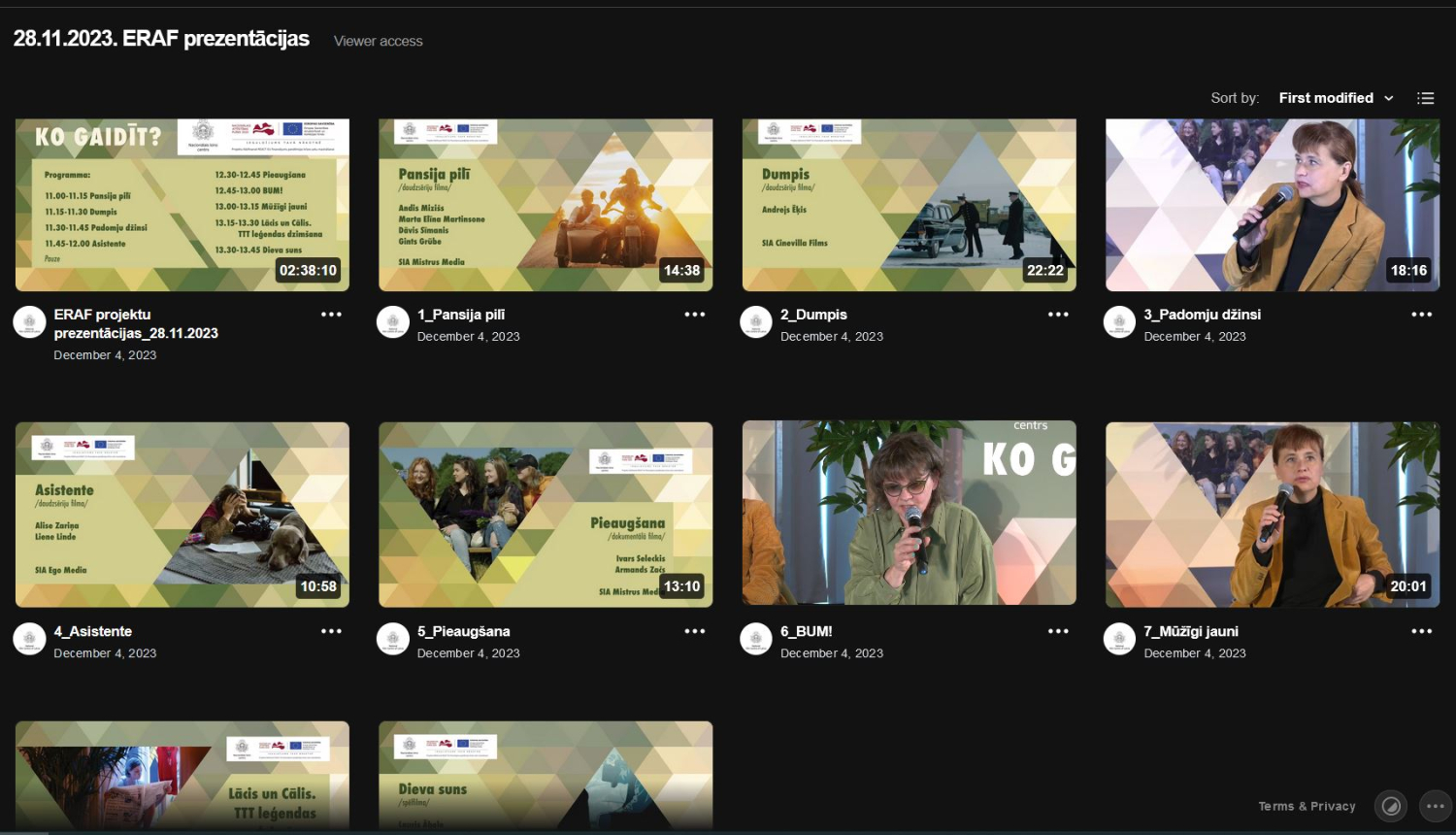Open more options for 3_Padomju džinsi
Screen dimensions: 1456x835
pyautogui.click(x=1421, y=315)
